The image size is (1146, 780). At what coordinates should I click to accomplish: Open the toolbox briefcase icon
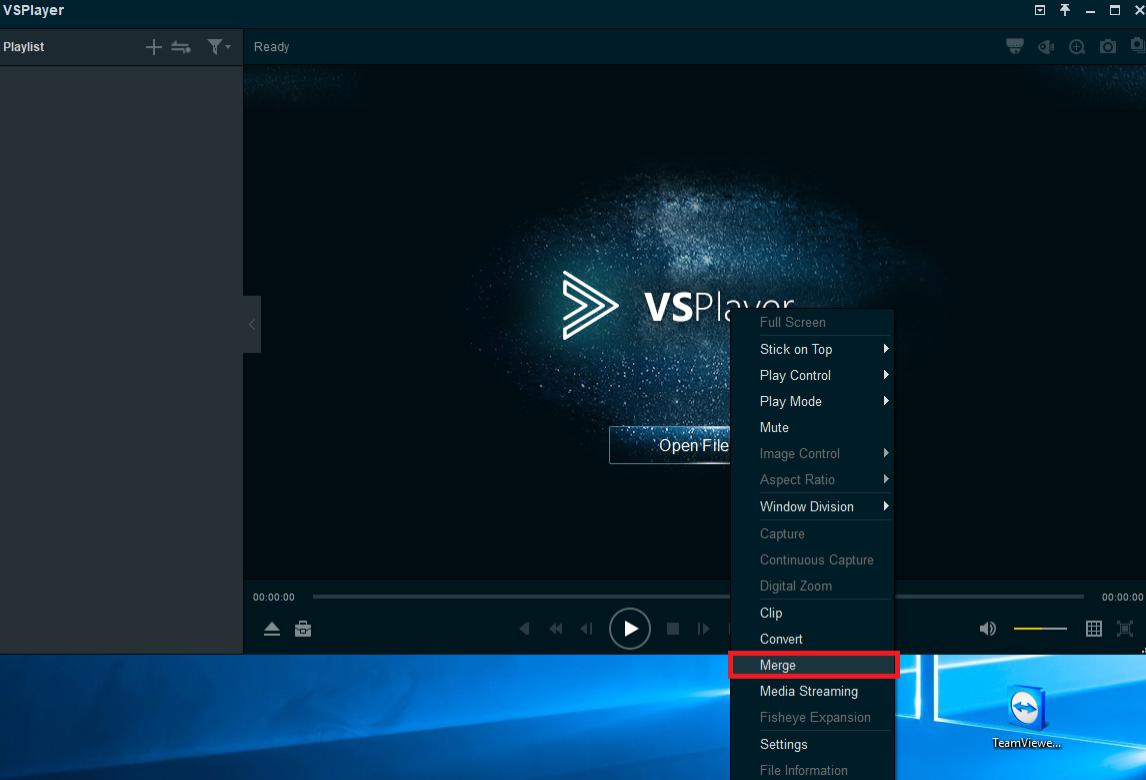click(303, 629)
